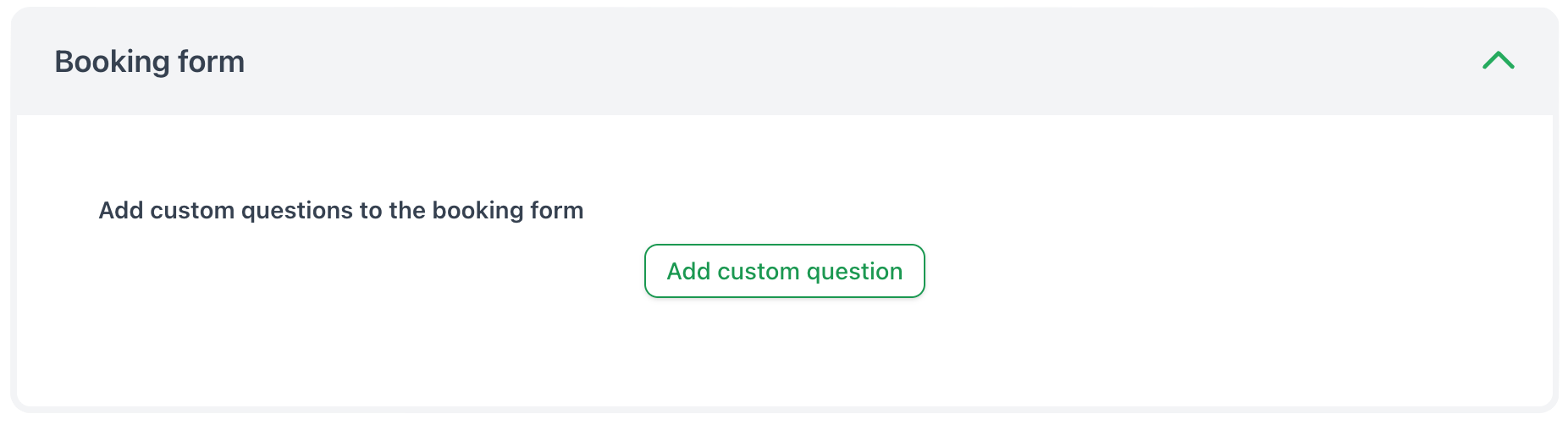1568x425 pixels.
Task: Click "booking form" at the description's end
Action: (507, 211)
